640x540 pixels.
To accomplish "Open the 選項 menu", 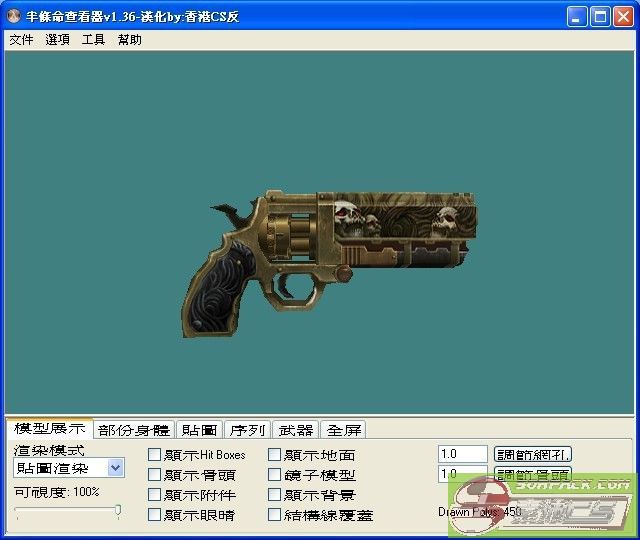I will pos(57,40).
